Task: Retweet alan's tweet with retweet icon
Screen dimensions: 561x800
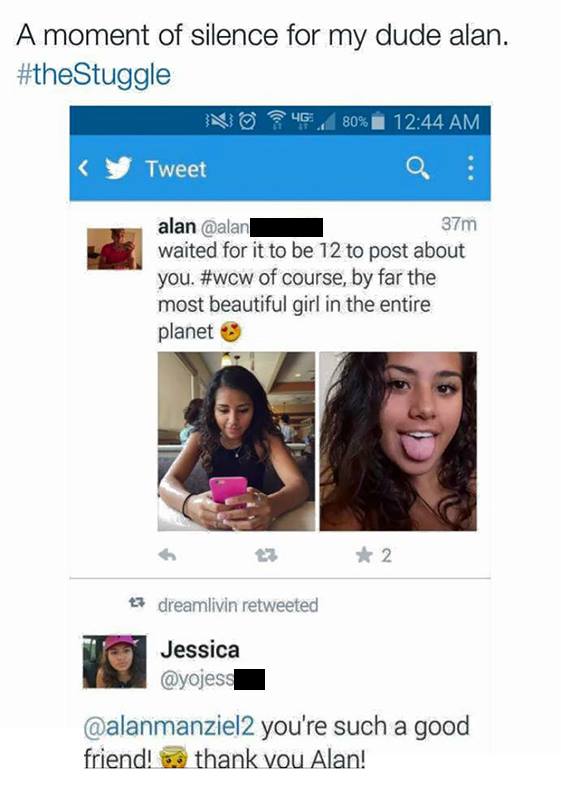Action: click(266, 555)
